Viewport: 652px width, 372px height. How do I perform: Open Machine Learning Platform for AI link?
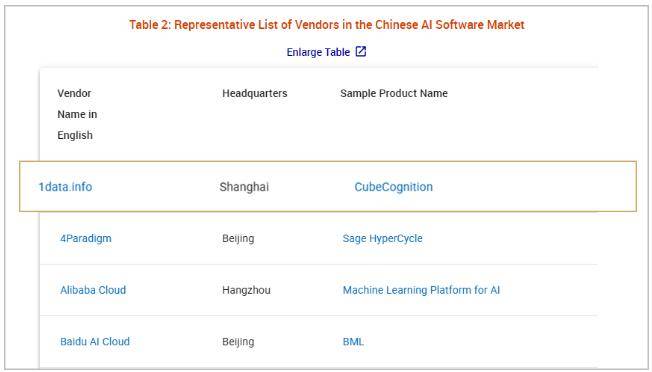[x=421, y=290]
